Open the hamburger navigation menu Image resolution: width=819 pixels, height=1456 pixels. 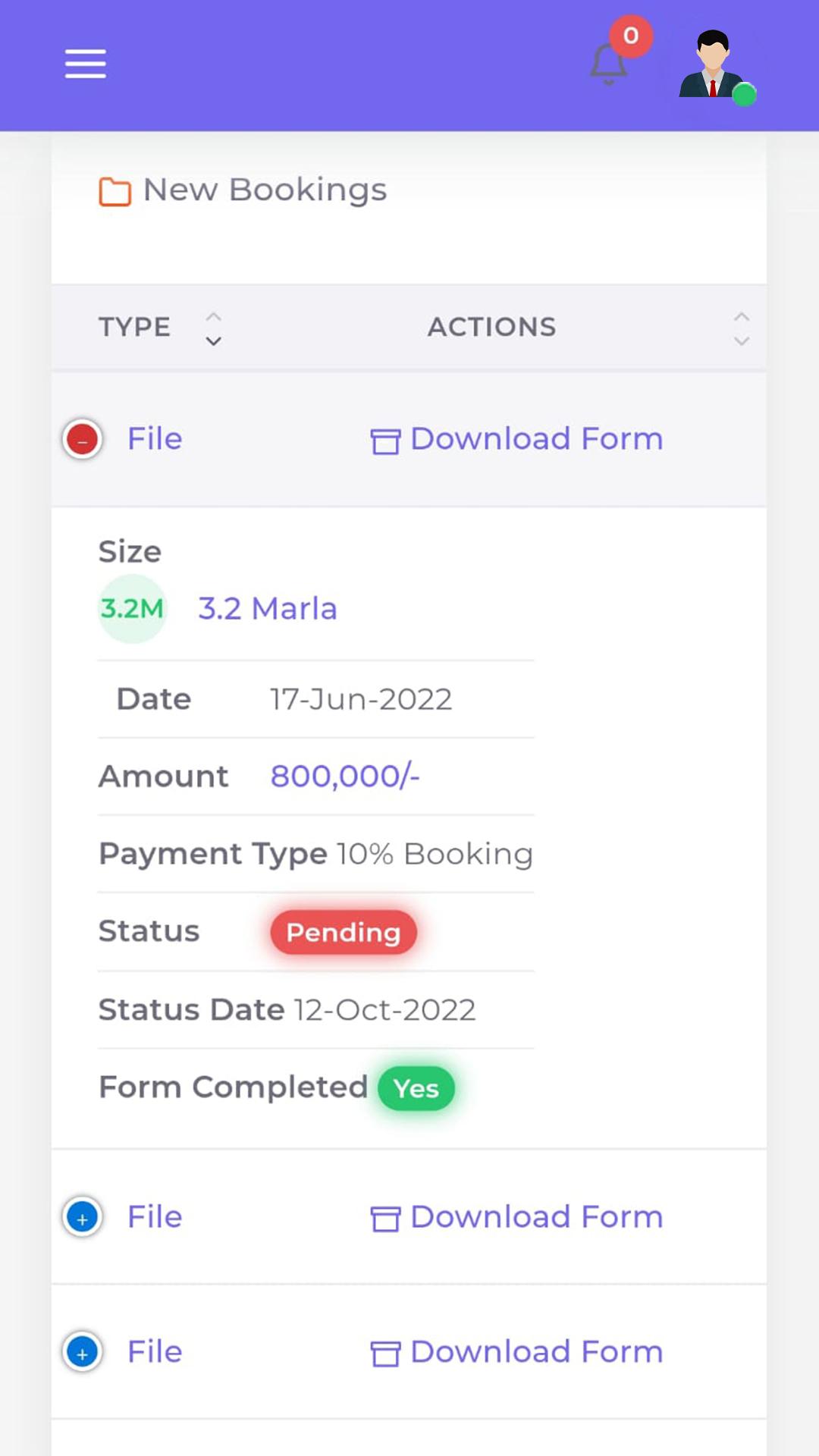(85, 64)
